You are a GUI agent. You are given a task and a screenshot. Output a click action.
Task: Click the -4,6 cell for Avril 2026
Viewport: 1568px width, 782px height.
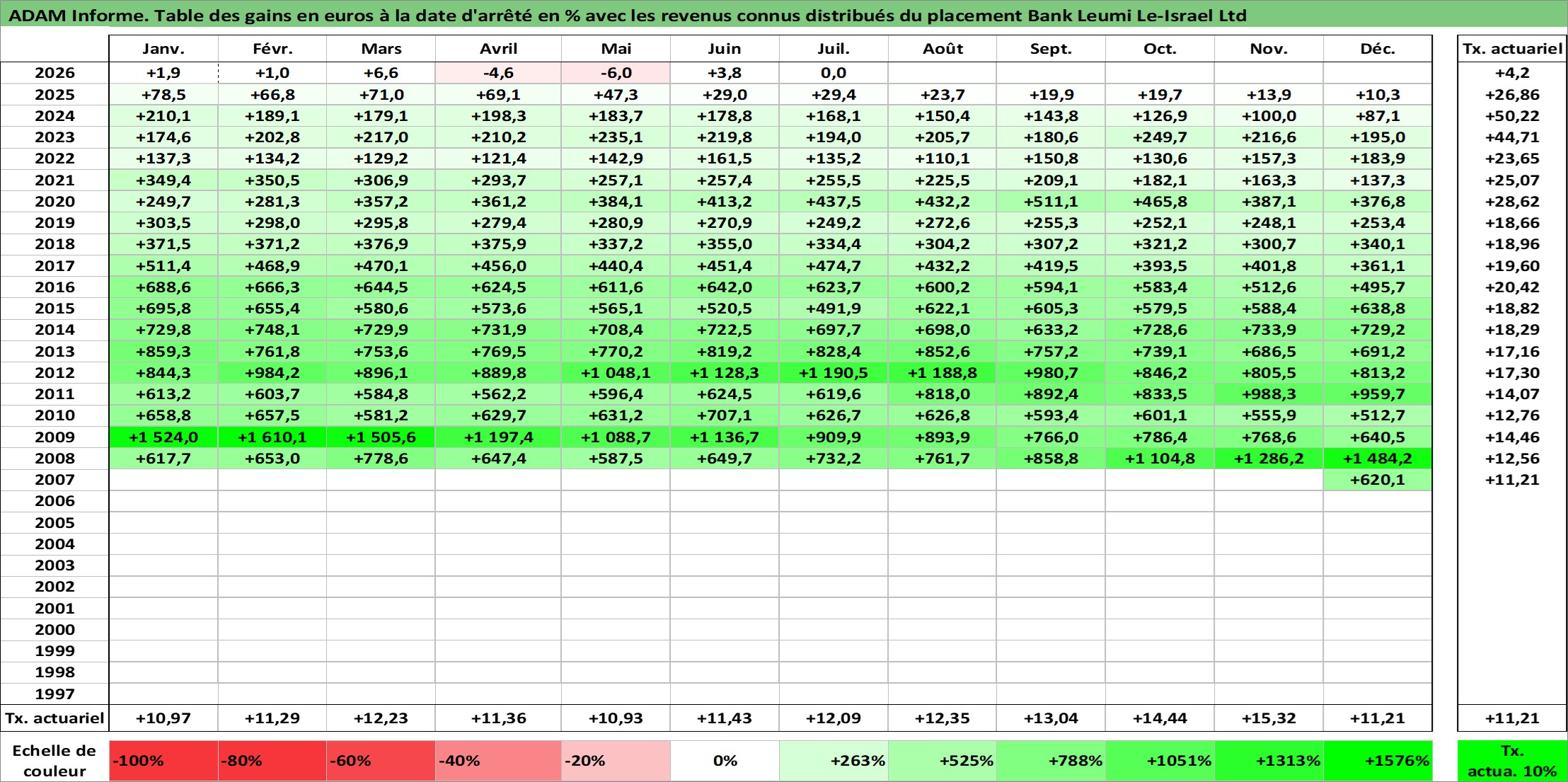pyautogui.click(x=498, y=73)
